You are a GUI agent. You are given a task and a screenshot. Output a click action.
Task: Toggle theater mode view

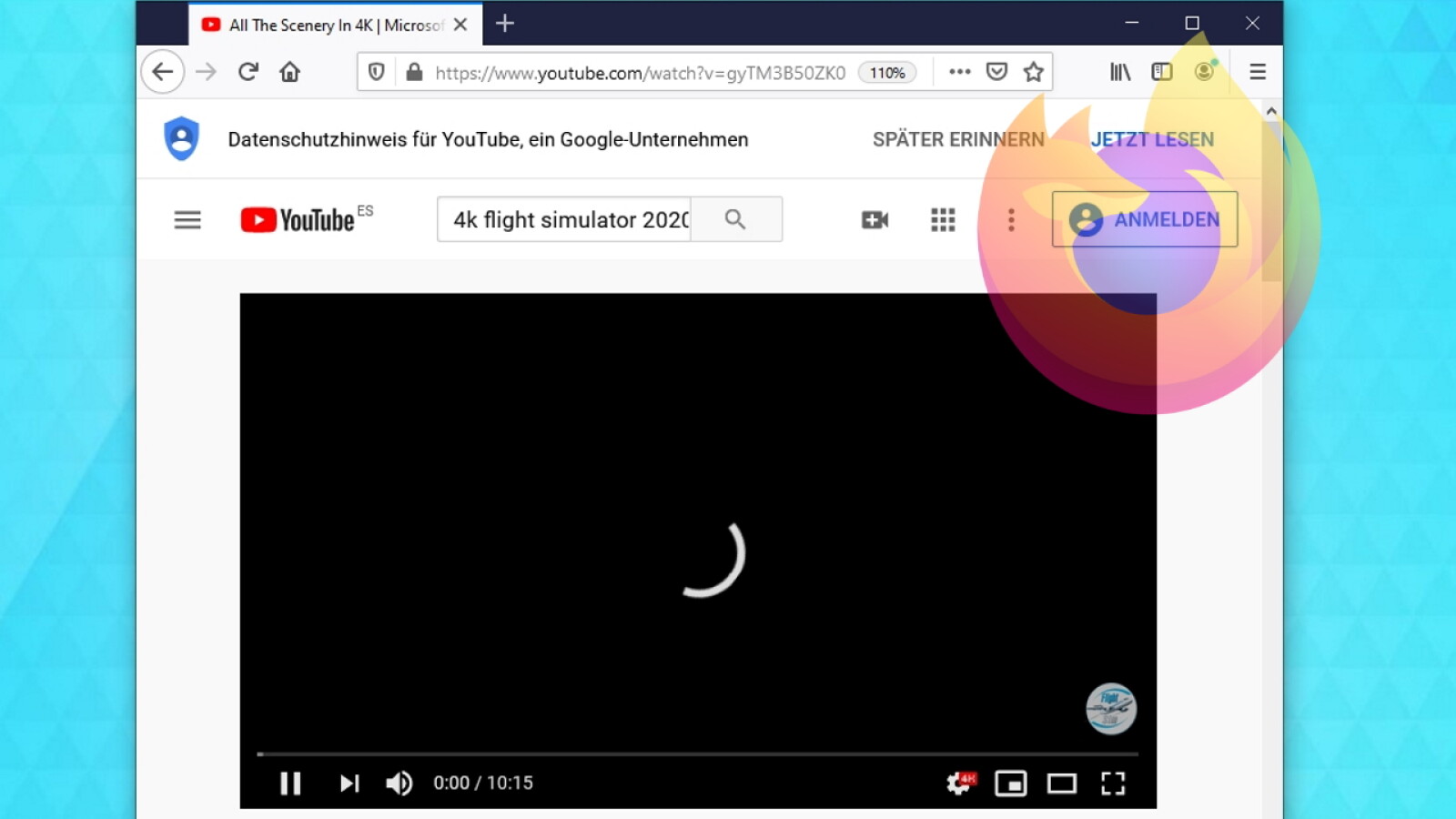[x=1061, y=784]
